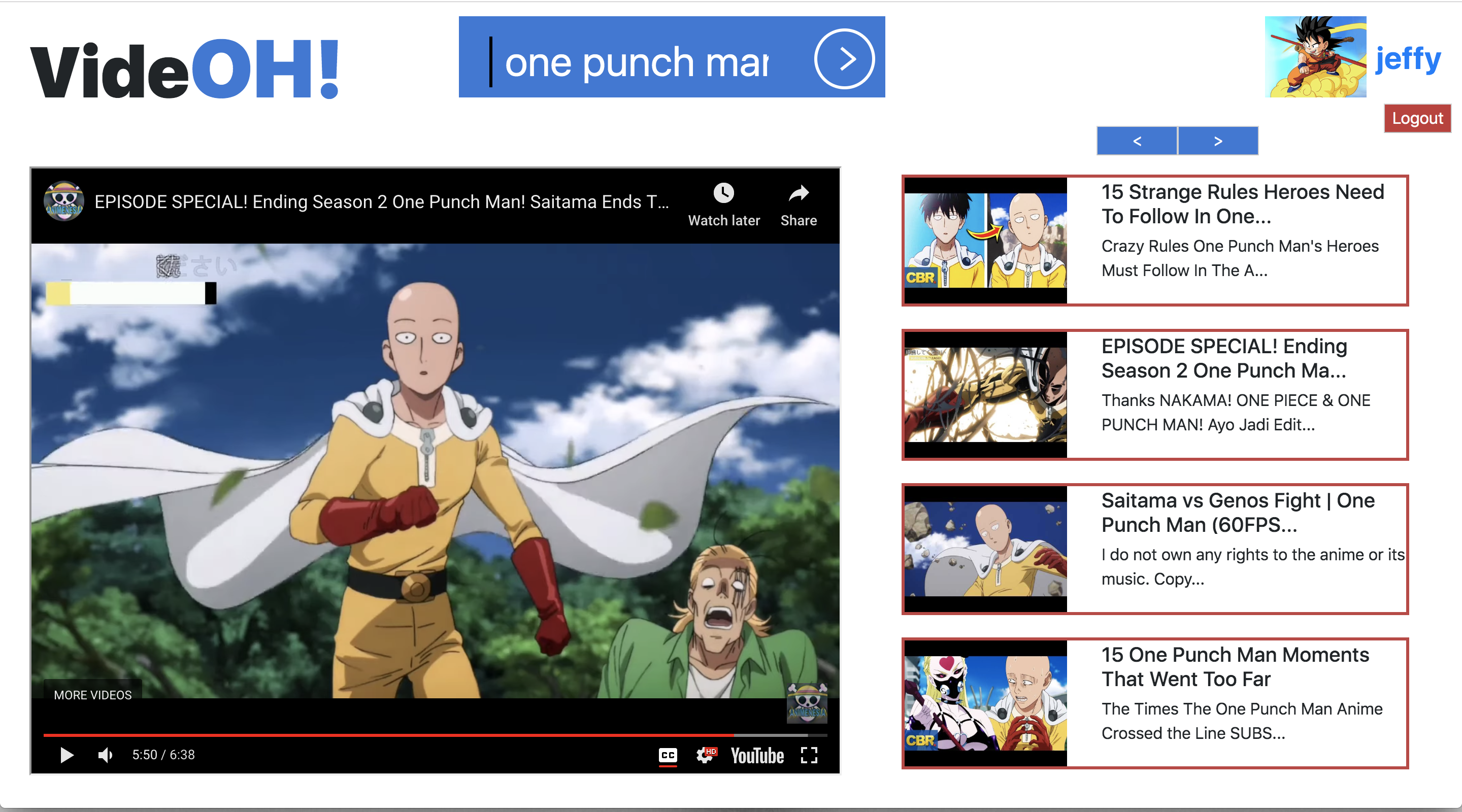Seek on the red video progress bar
This screenshot has height=812, width=1462.
coord(436,735)
